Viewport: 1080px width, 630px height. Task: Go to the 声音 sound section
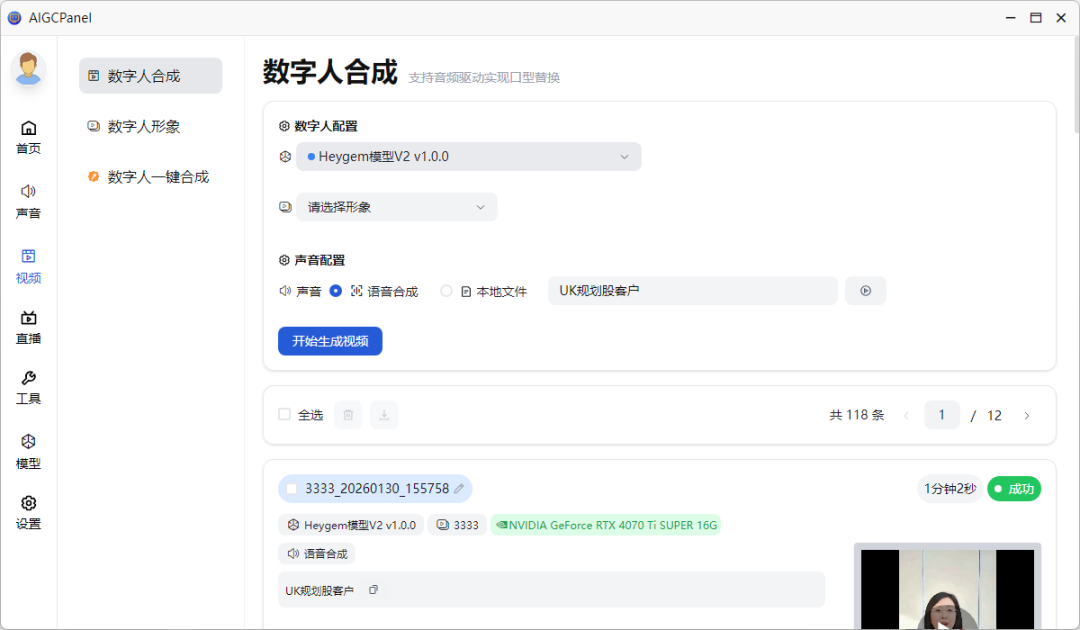click(29, 201)
